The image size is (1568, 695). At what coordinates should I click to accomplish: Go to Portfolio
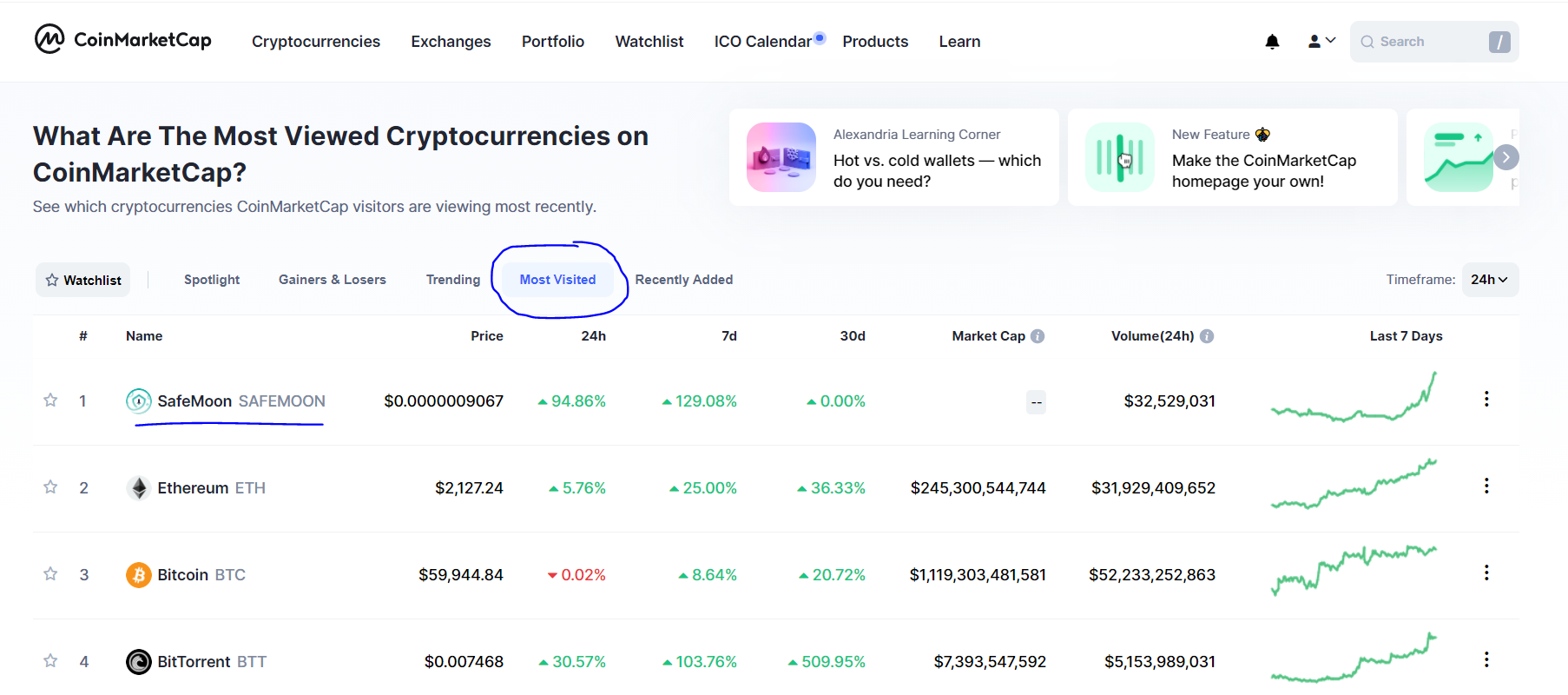(x=553, y=42)
